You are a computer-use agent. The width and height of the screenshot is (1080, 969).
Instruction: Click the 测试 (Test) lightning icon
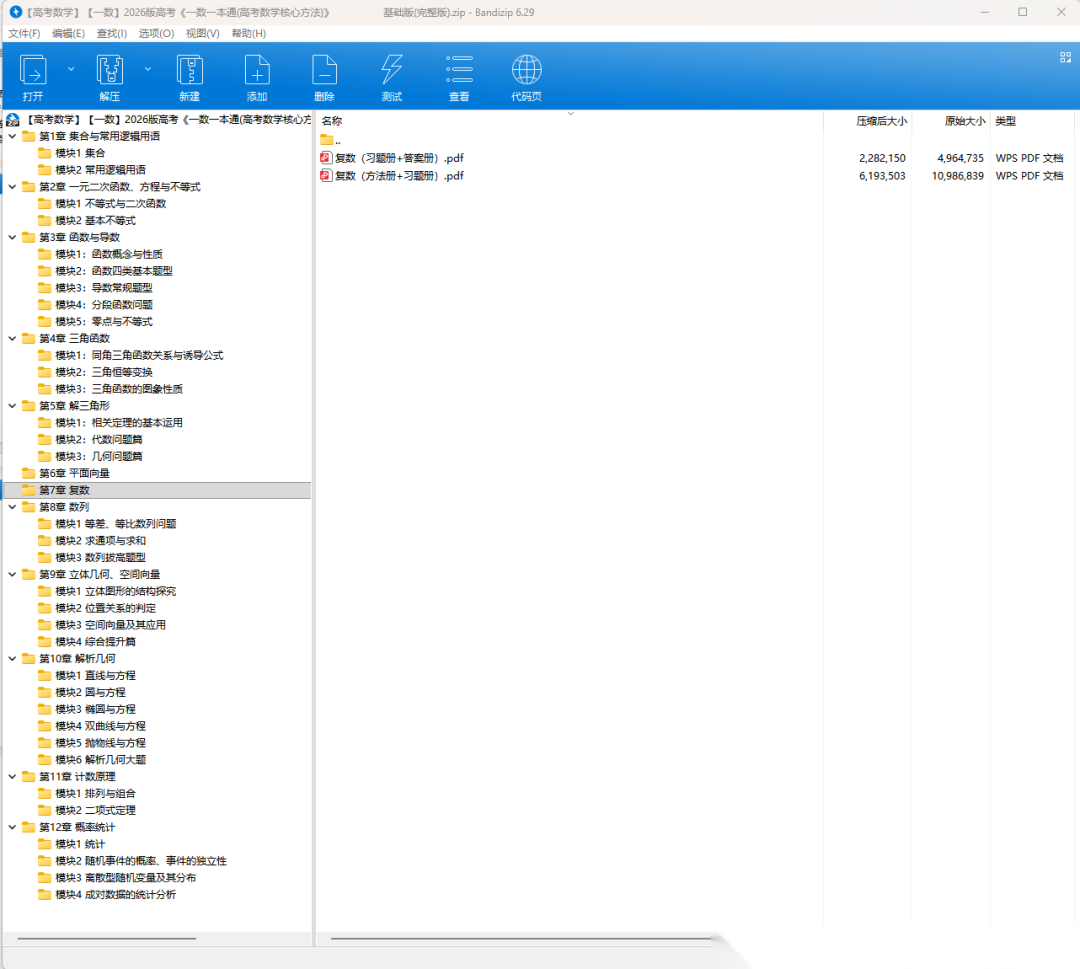coord(392,70)
